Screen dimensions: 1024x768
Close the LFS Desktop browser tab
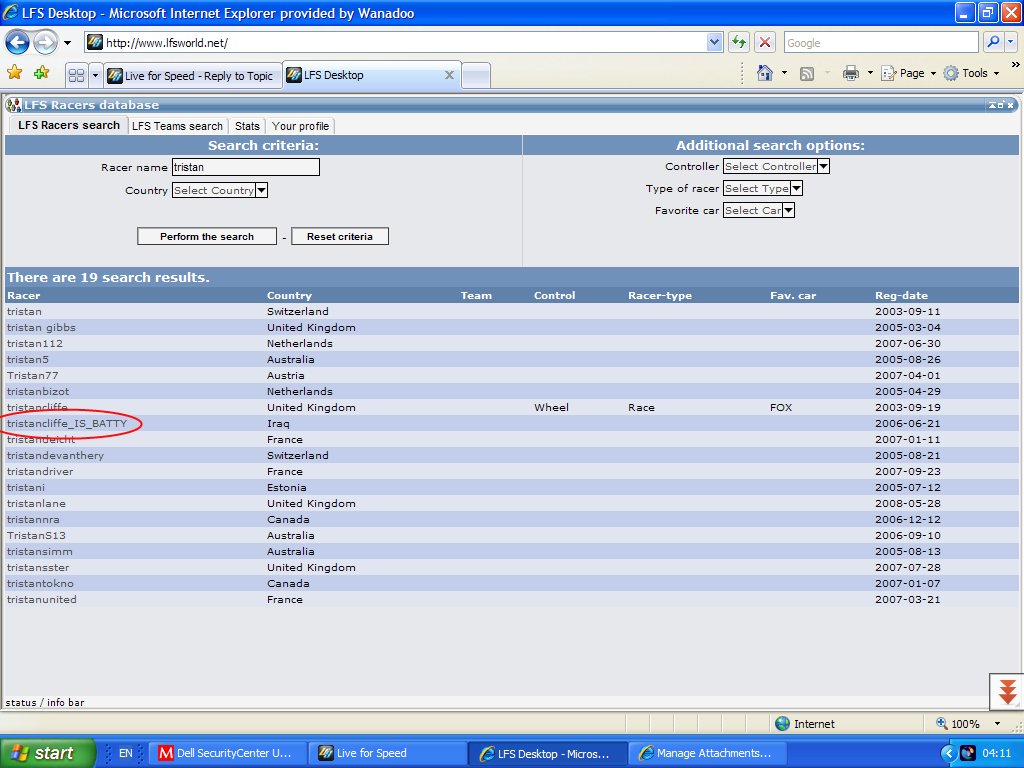tap(449, 75)
